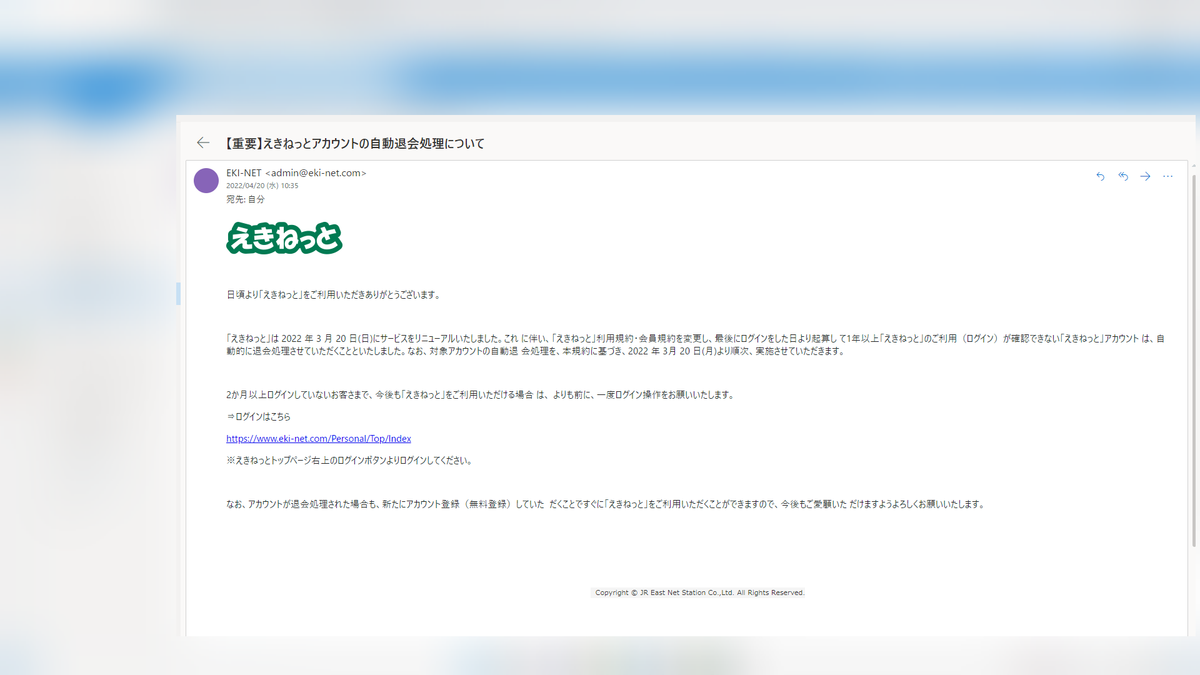
Task: Click the reply arrow icon
Action: point(1101,177)
